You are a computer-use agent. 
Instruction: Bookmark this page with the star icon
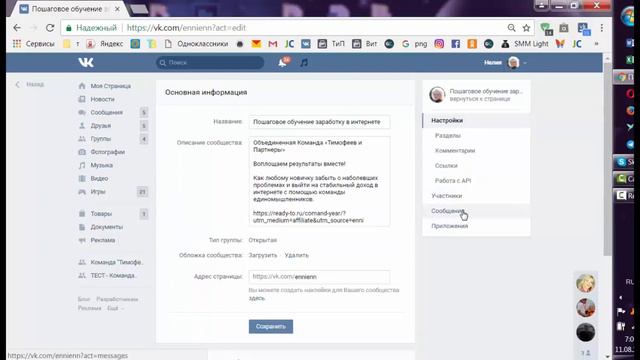[x=527, y=28]
